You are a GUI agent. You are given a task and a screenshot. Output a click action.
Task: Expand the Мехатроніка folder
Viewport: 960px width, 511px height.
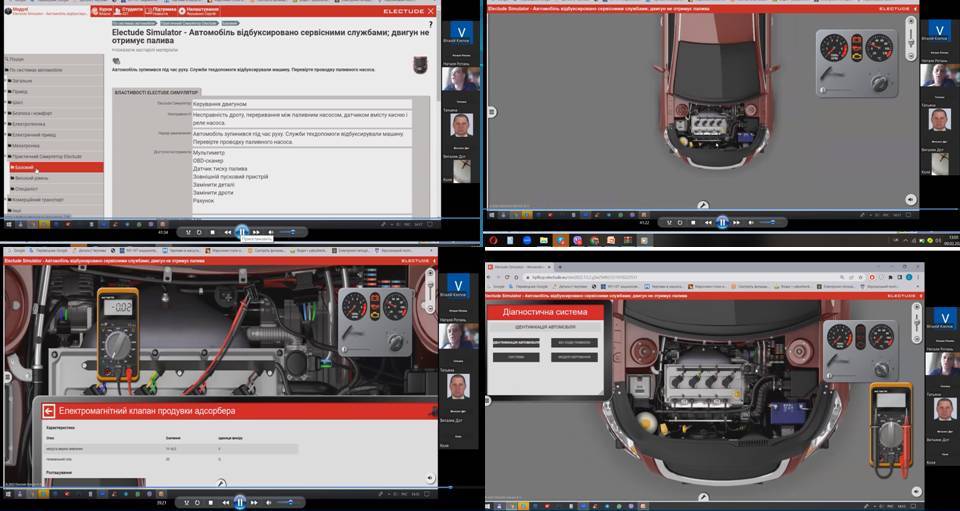click(x=54, y=146)
